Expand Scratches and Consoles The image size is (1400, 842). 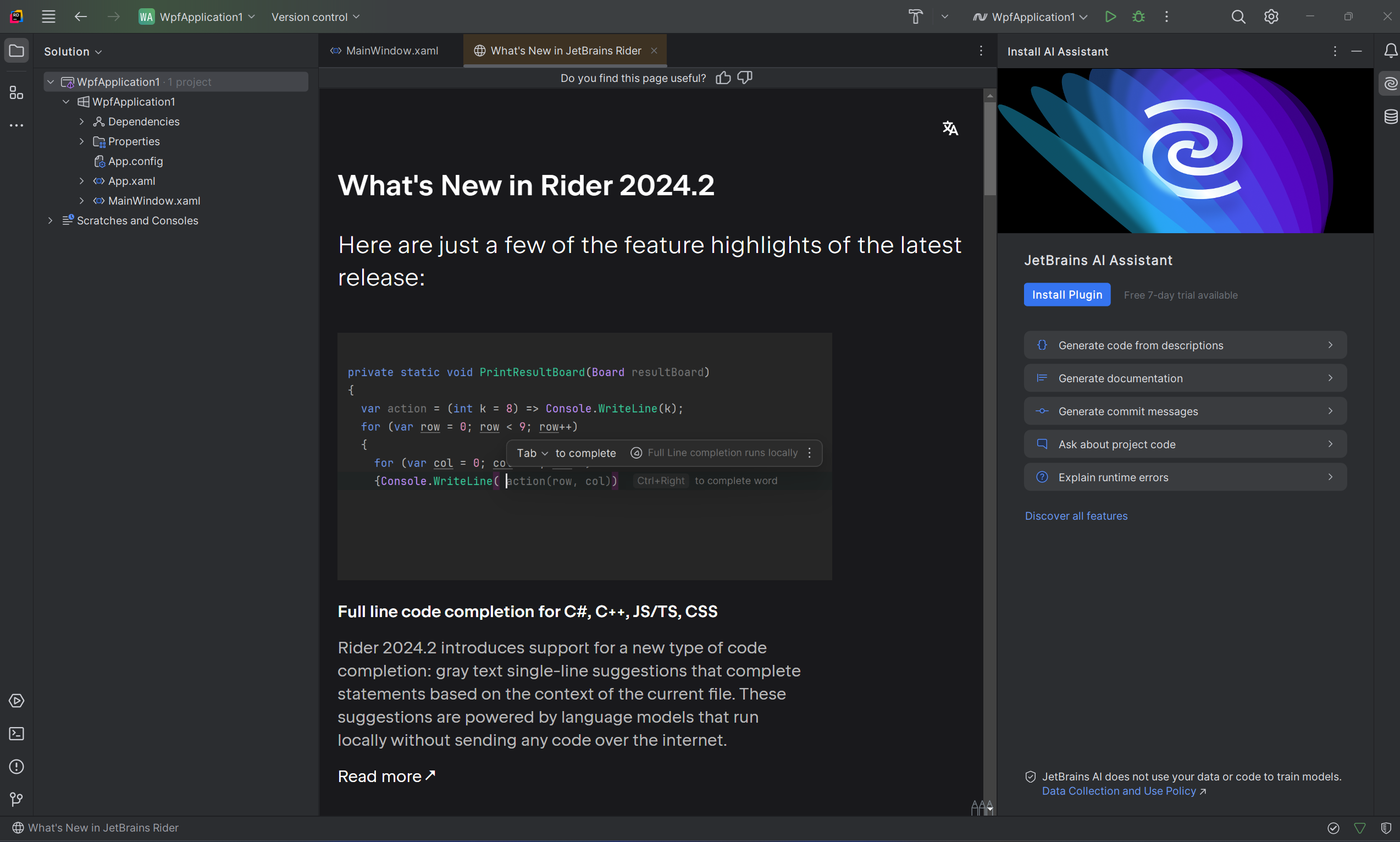[x=50, y=221]
